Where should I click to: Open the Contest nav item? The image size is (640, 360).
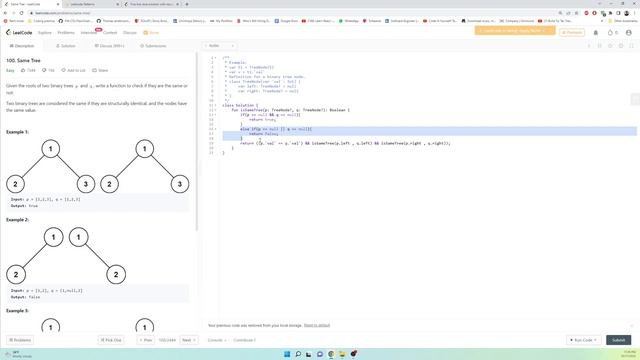click(110, 33)
